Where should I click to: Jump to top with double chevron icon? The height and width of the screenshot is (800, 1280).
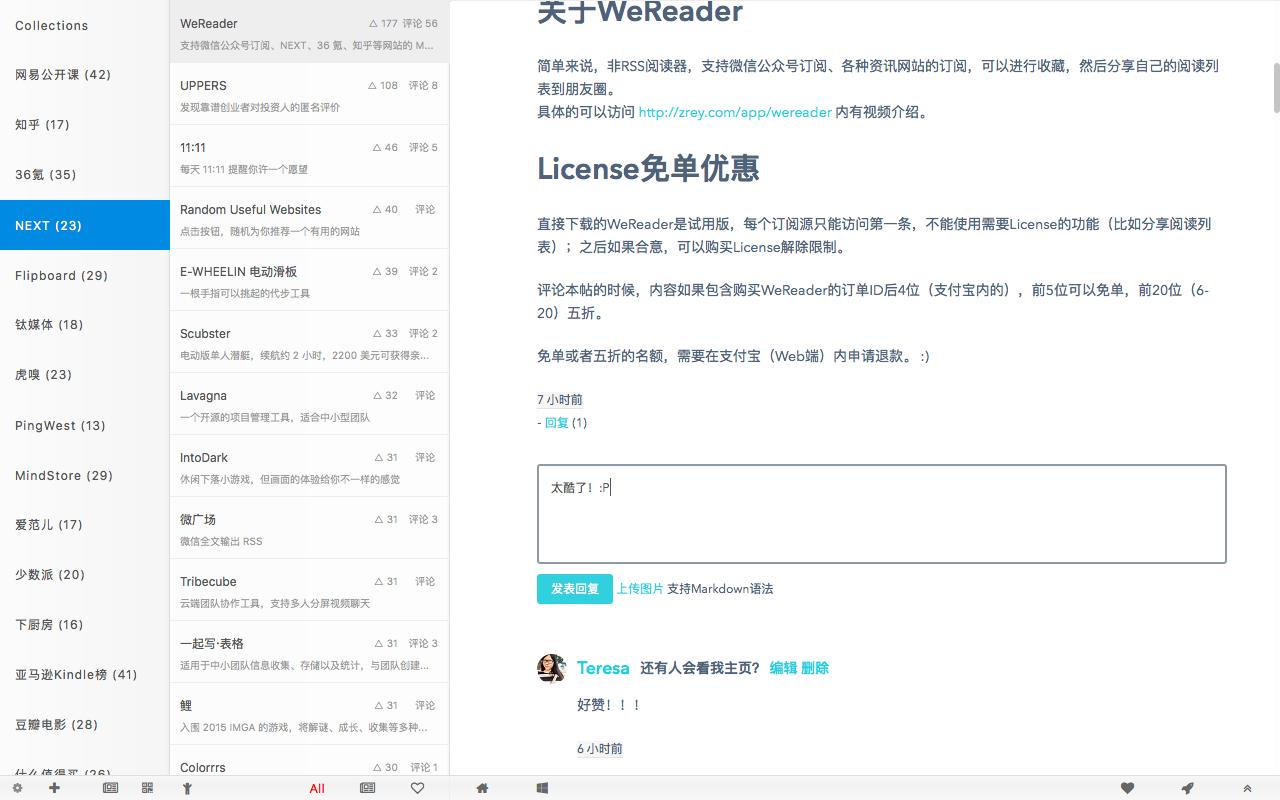tap(1247, 788)
